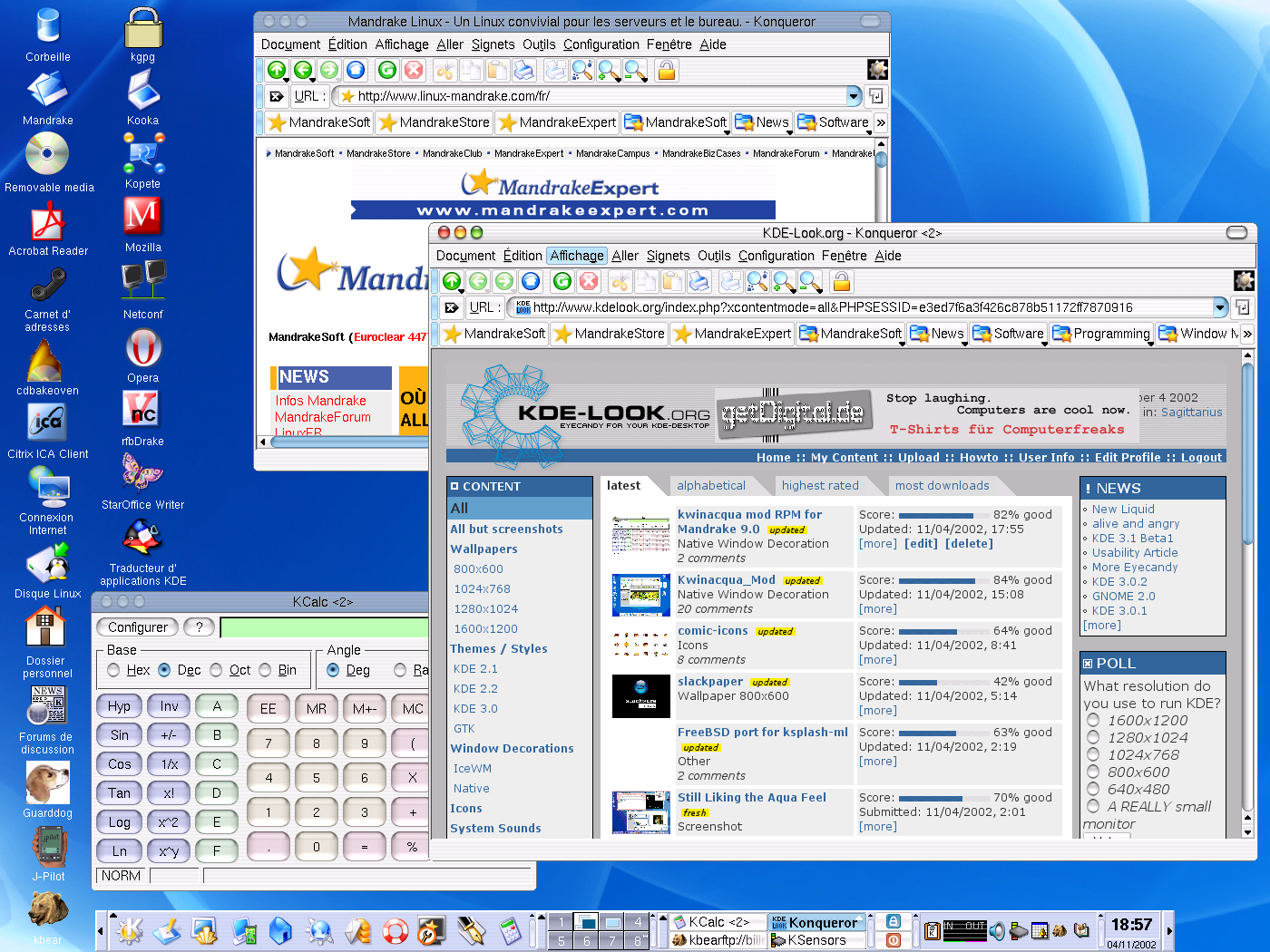Viewport: 1270px width, 952px height.
Task: Open URL history dropdown in KDE-Look Konqueror
Action: coord(1220,307)
